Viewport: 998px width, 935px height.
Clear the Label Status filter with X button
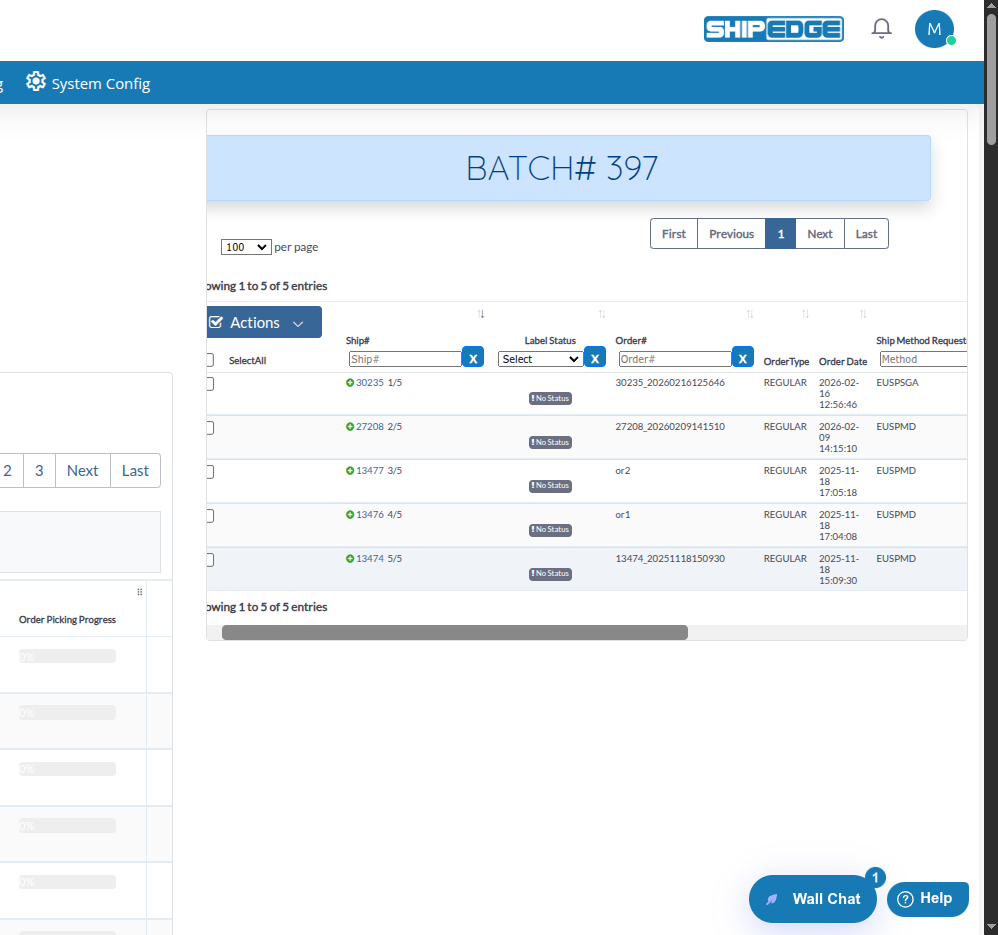(595, 358)
